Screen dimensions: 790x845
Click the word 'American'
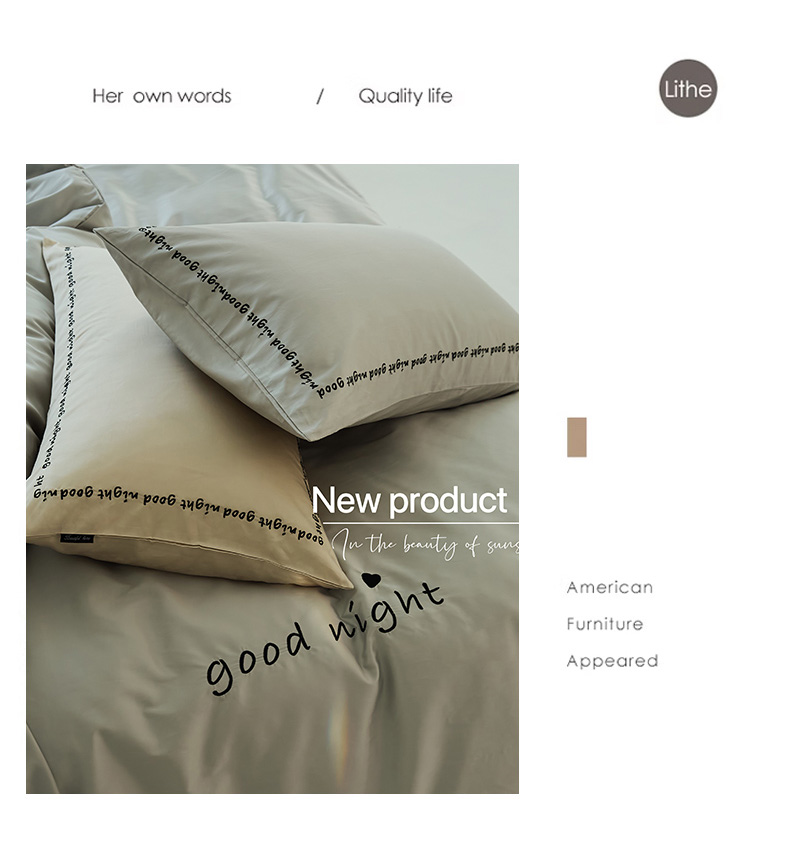(x=609, y=587)
